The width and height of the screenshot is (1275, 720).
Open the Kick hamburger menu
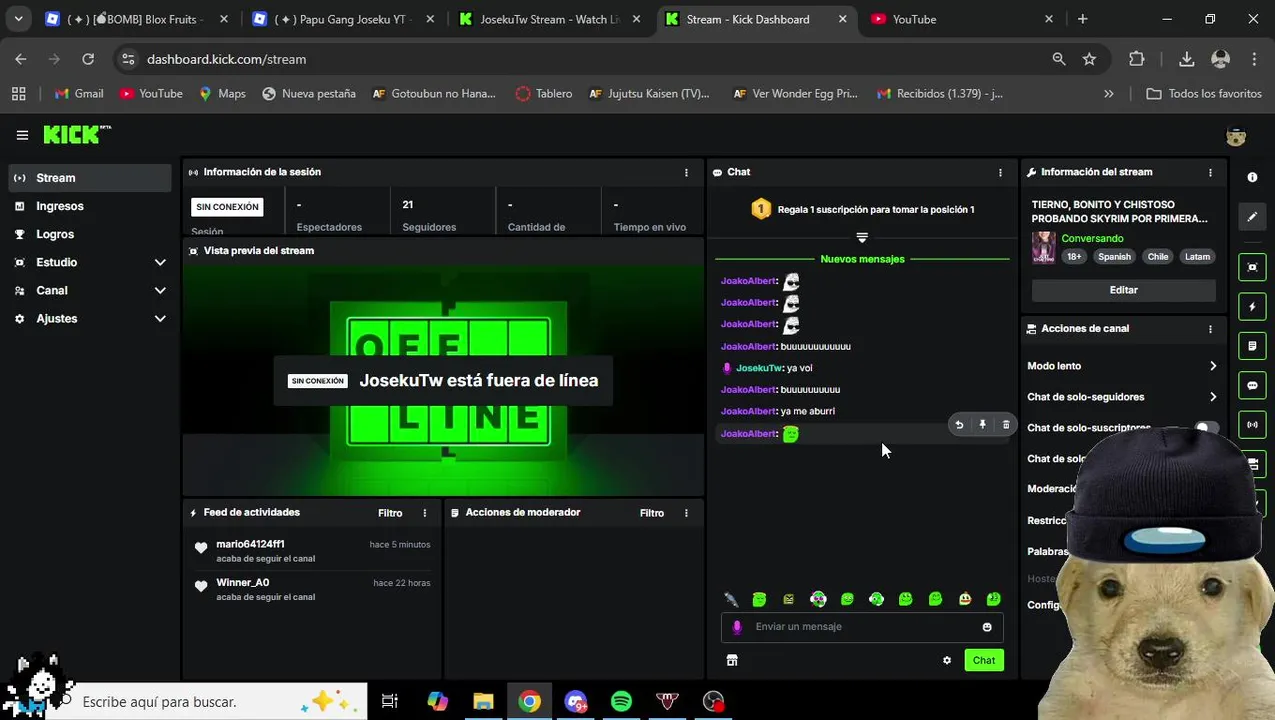22,135
